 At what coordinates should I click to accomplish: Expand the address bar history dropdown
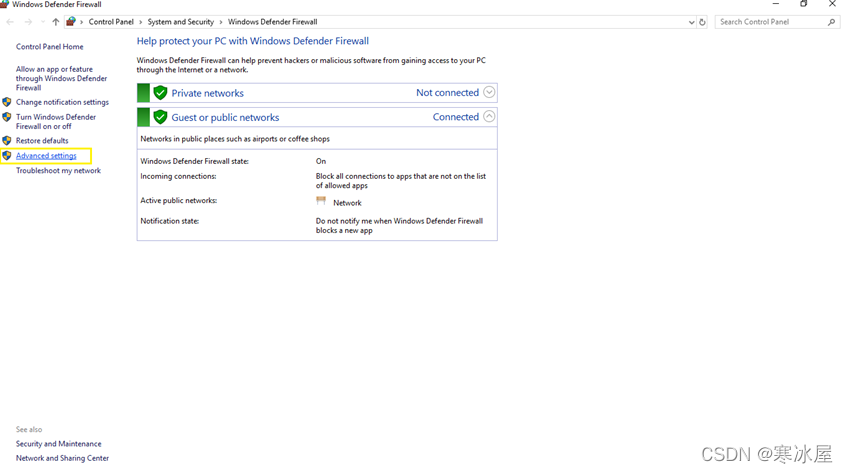click(x=691, y=22)
